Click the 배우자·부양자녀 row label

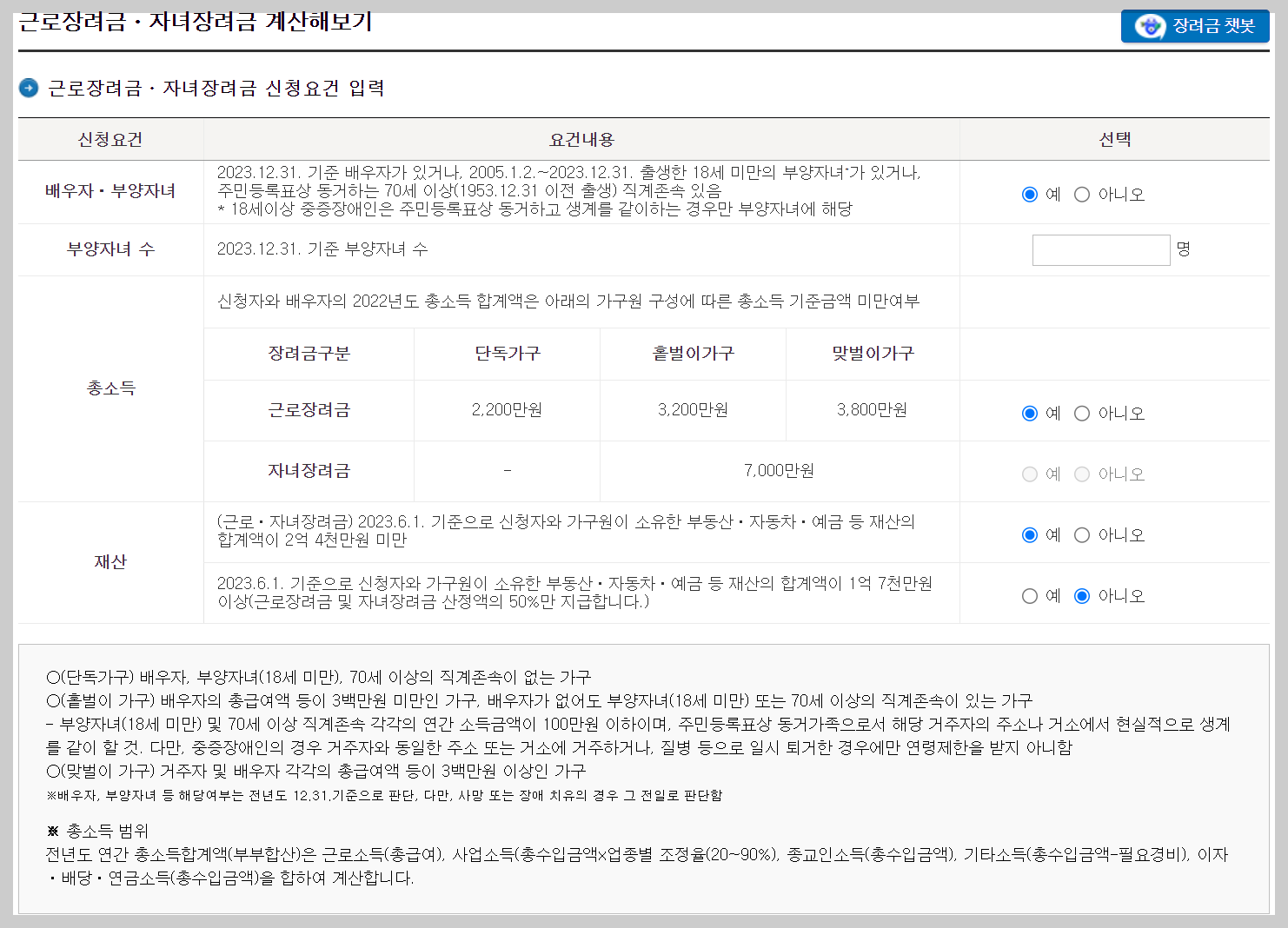point(110,191)
